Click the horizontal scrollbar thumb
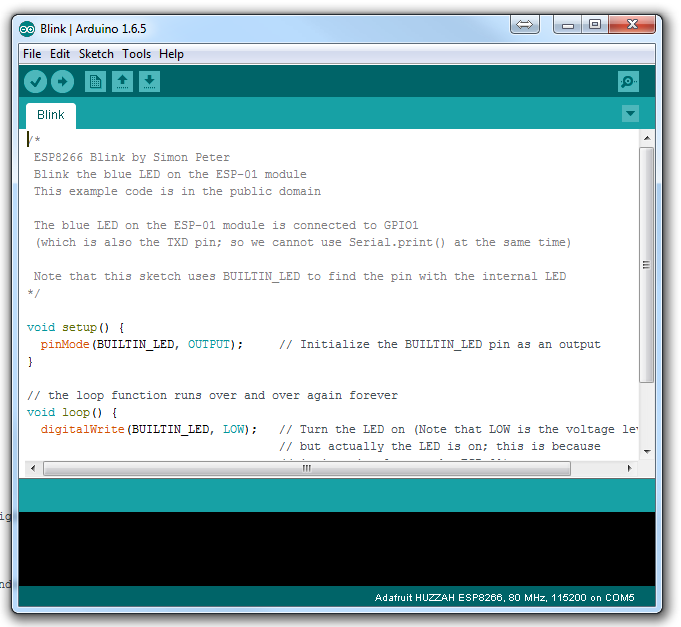This screenshot has height=627, width=681. [x=307, y=469]
